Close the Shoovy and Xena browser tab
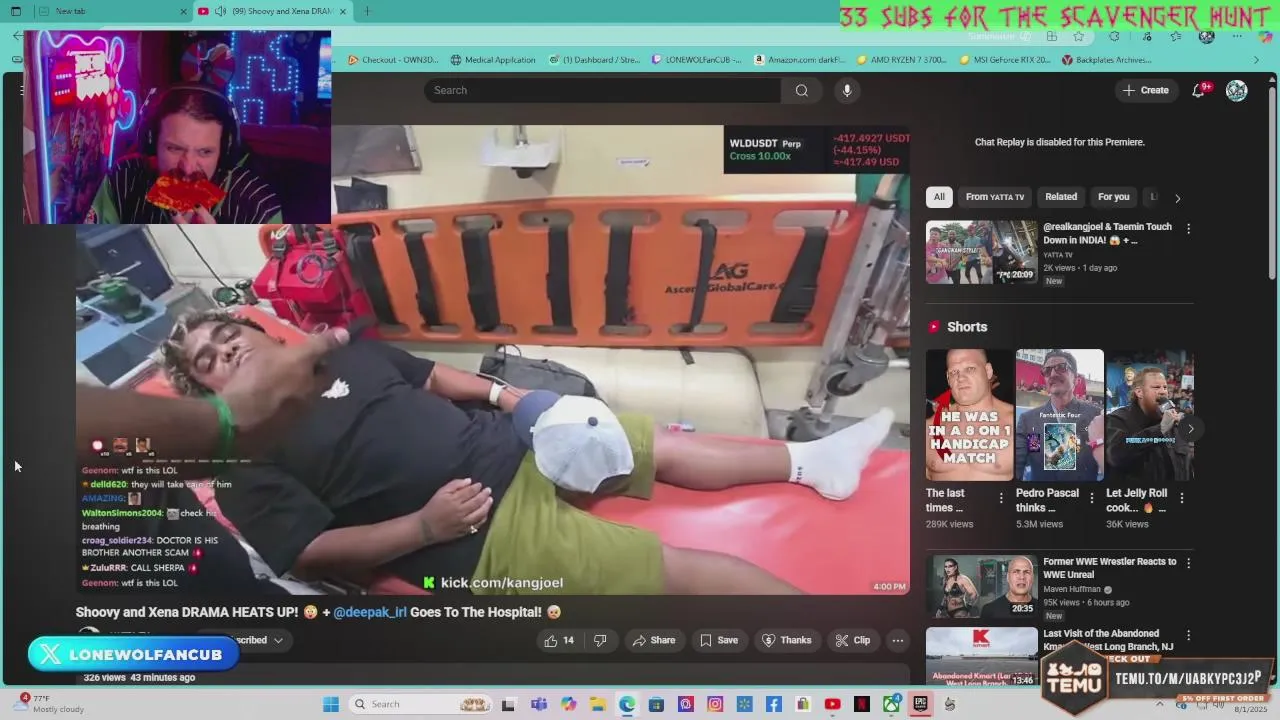 343,11
